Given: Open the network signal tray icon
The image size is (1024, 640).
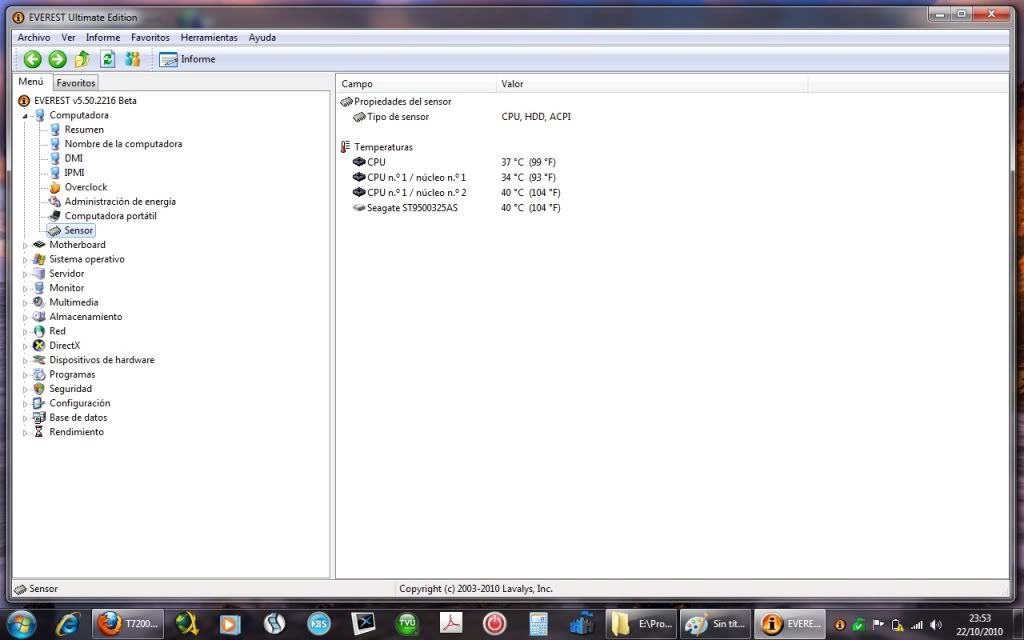Looking at the screenshot, I should pos(917,625).
